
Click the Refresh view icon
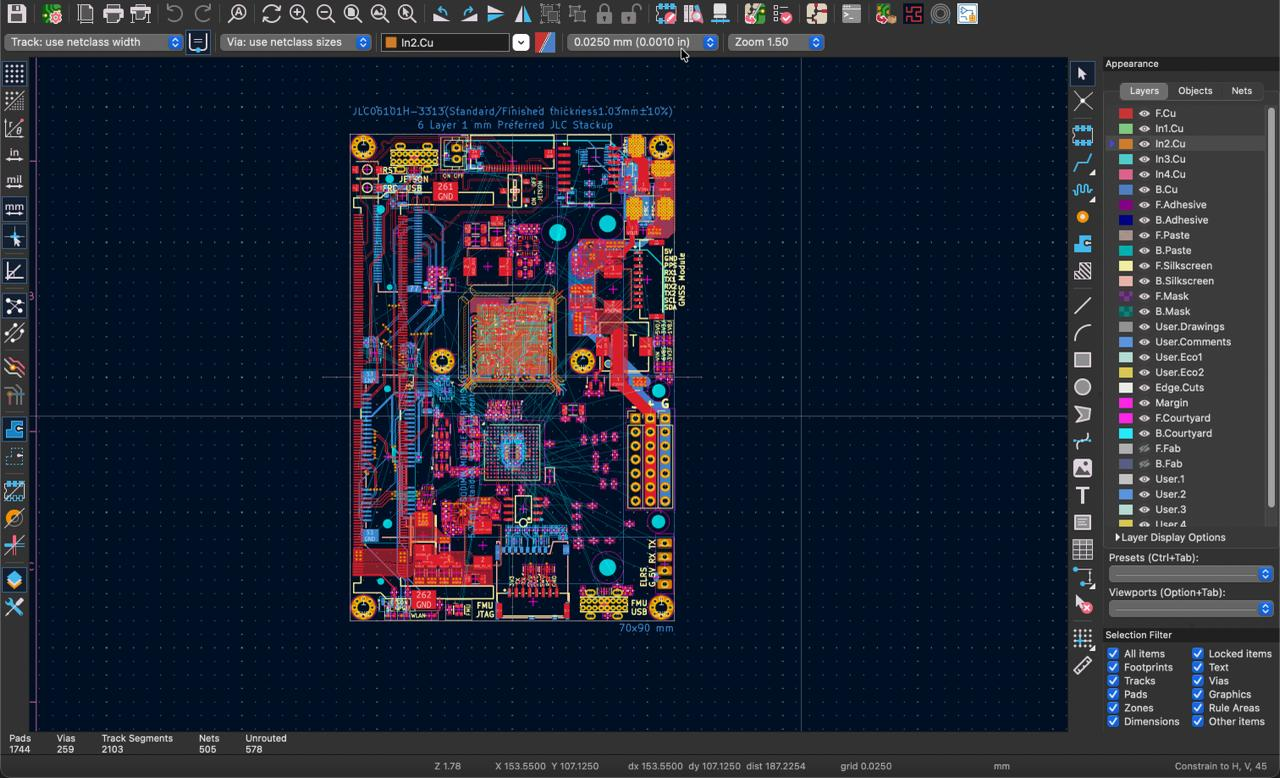271,14
